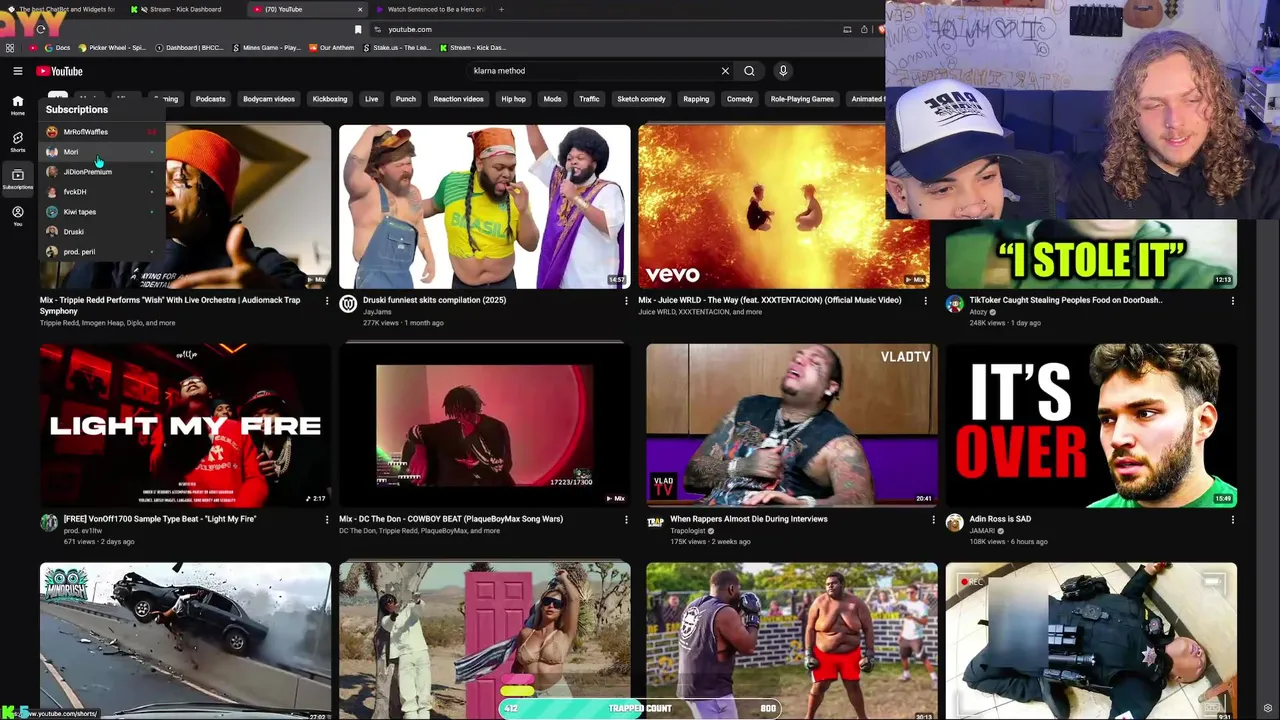Screen dimensions: 1280x720
Task: Open Our Anthem bookmark
Action: pyautogui.click(x=332, y=47)
